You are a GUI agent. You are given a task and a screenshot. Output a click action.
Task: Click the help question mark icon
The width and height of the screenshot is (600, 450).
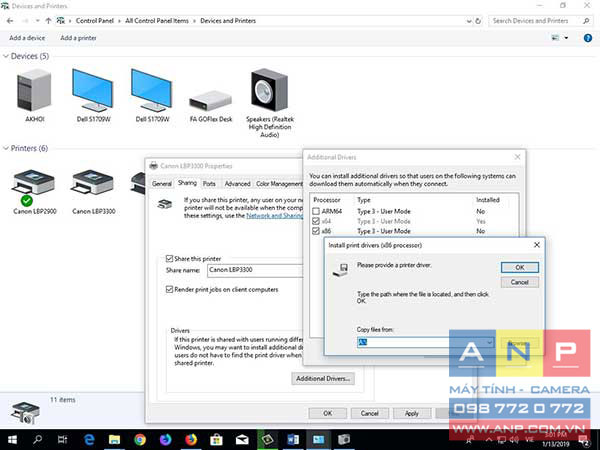pos(588,38)
